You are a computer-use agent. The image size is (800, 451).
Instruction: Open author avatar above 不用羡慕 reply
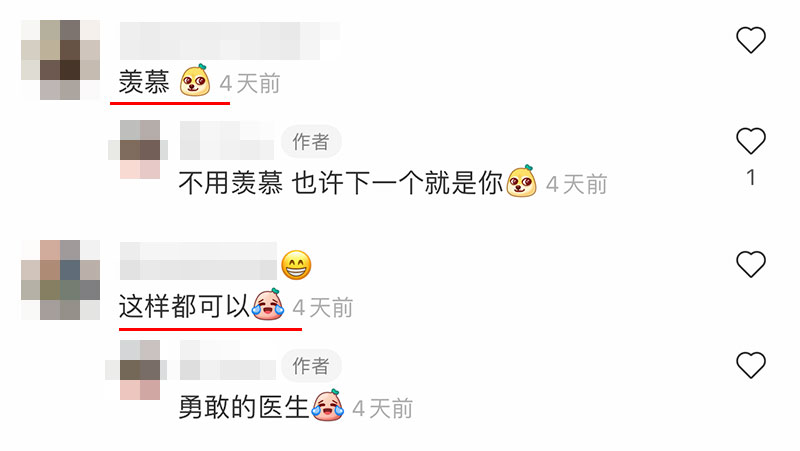click(x=140, y=149)
